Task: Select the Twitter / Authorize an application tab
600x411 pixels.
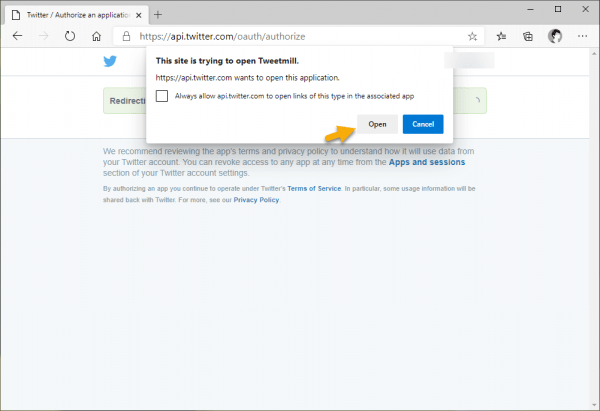Action: click(77, 15)
